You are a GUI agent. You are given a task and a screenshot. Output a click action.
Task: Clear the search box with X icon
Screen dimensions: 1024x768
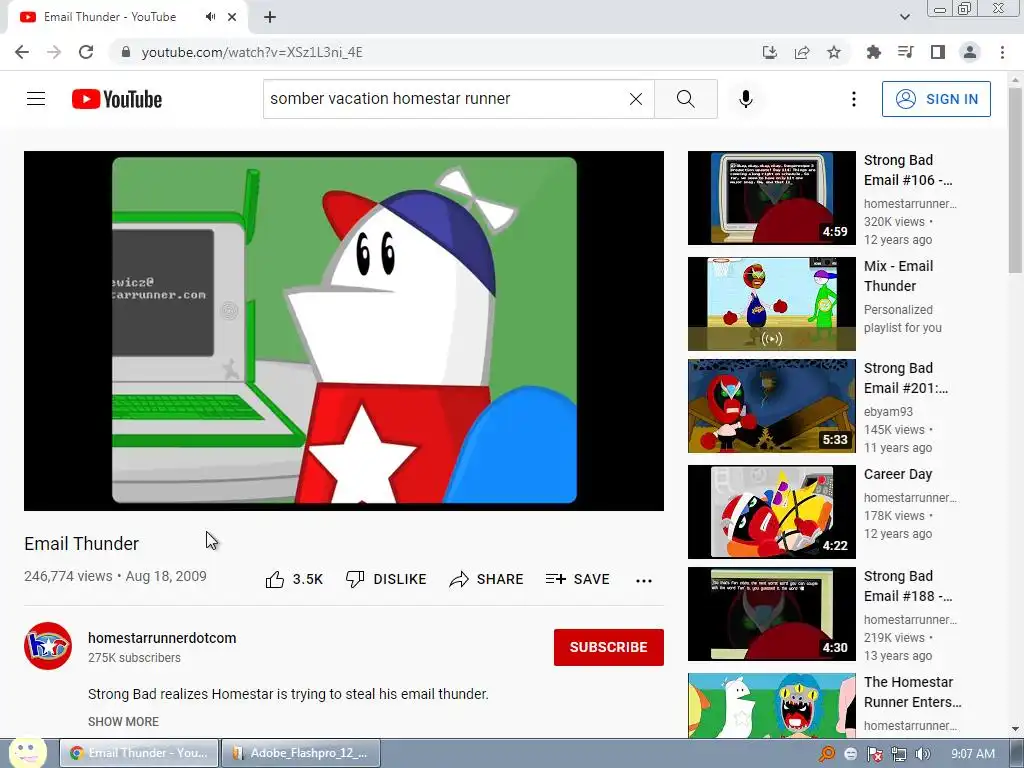(x=635, y=99)
